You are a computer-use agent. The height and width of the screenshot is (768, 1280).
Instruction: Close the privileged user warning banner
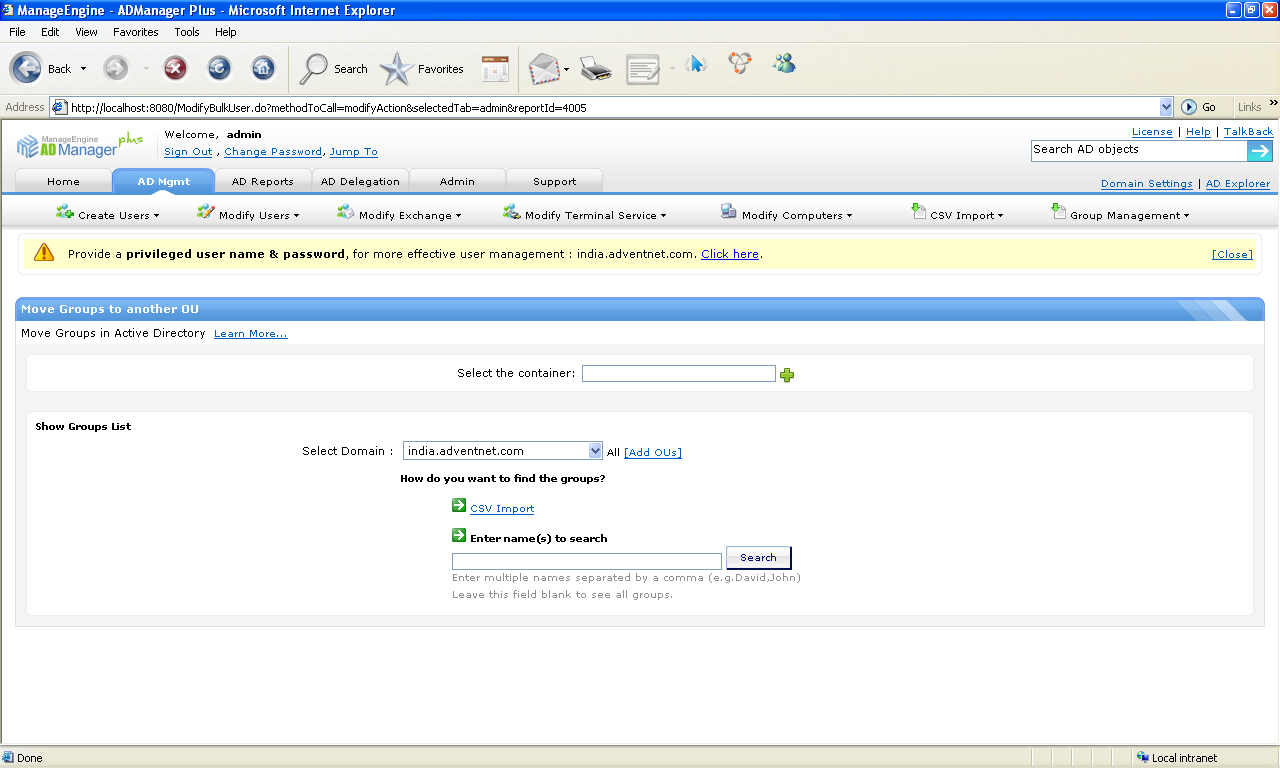click(1231, 254)
